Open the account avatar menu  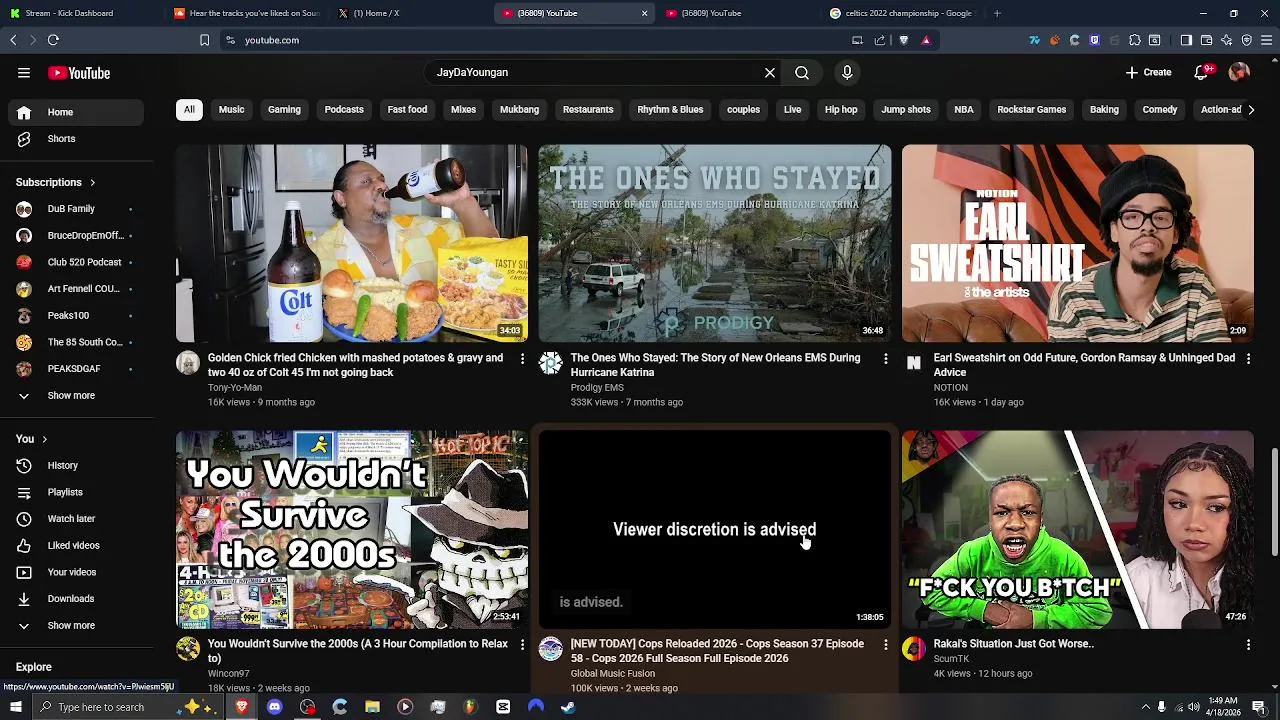click(x=1239, y=72)
